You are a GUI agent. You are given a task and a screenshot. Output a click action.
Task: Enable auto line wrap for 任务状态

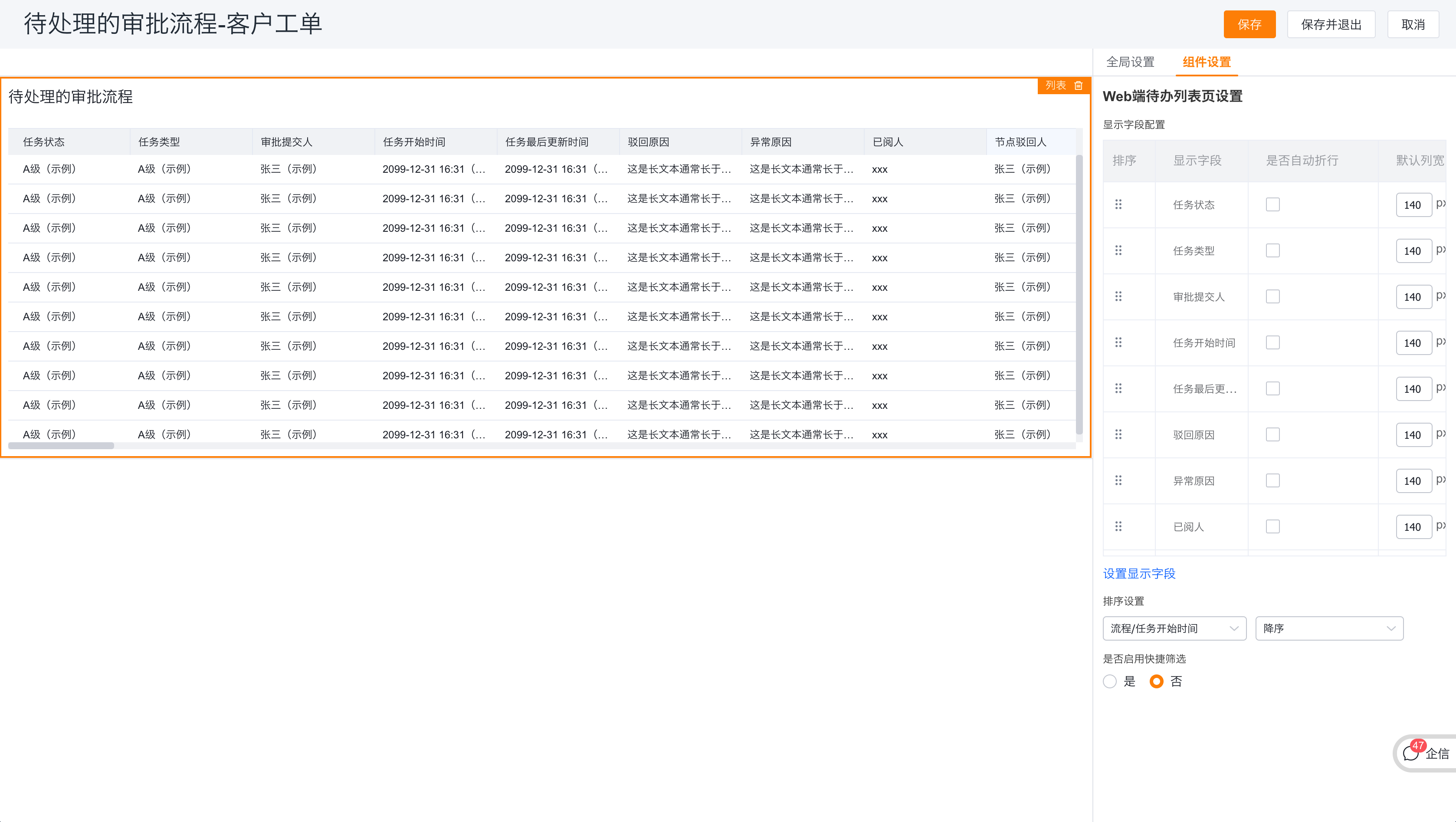[x=1272, y=204]
